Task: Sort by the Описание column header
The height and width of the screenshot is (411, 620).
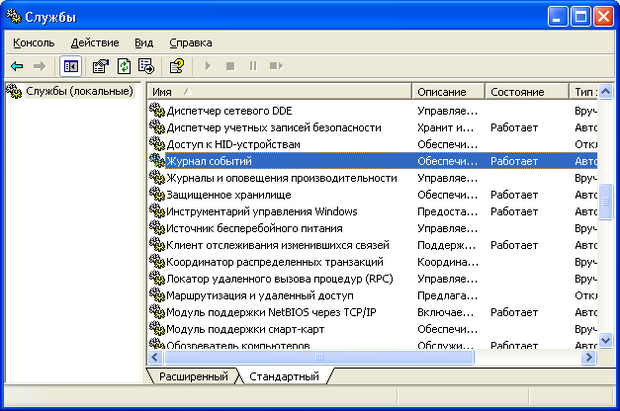Action: coord(448,92)
